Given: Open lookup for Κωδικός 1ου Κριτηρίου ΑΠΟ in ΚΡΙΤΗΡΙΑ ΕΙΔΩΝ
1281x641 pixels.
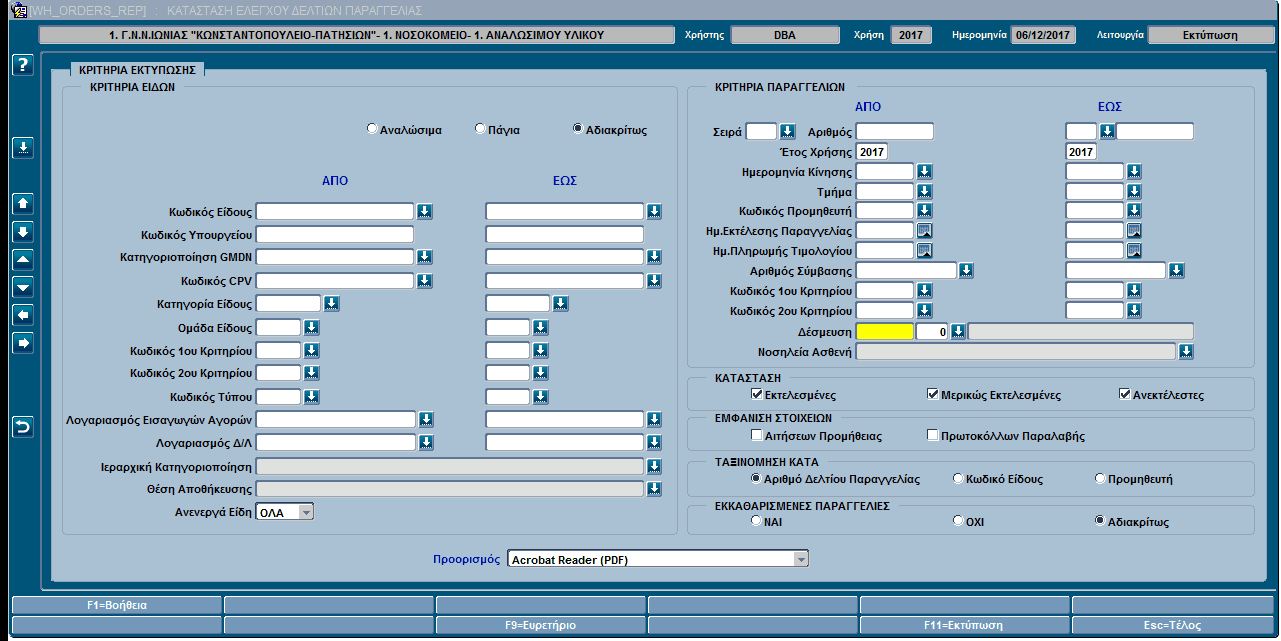Looking at the screenshot, I should point(311,350).
